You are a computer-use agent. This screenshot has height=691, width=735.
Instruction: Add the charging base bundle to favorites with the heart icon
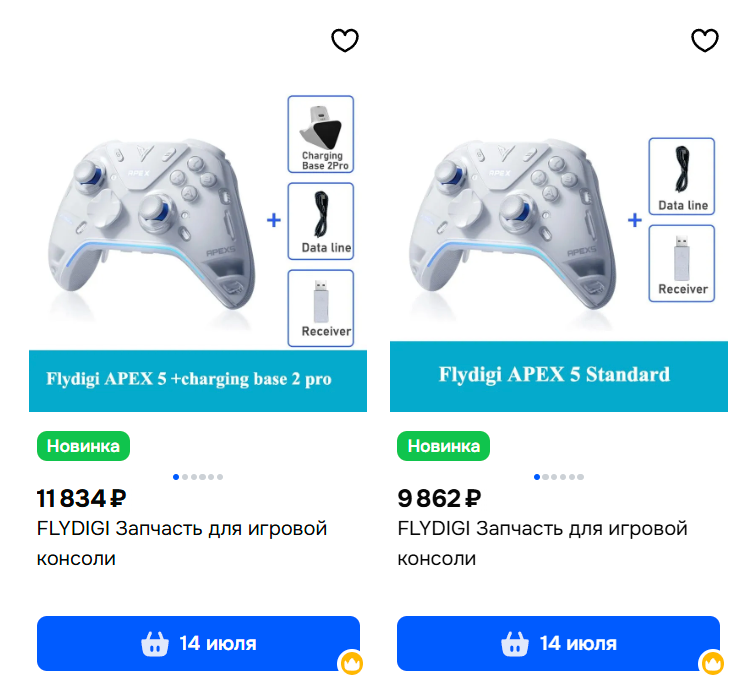(x=345, y=40)
